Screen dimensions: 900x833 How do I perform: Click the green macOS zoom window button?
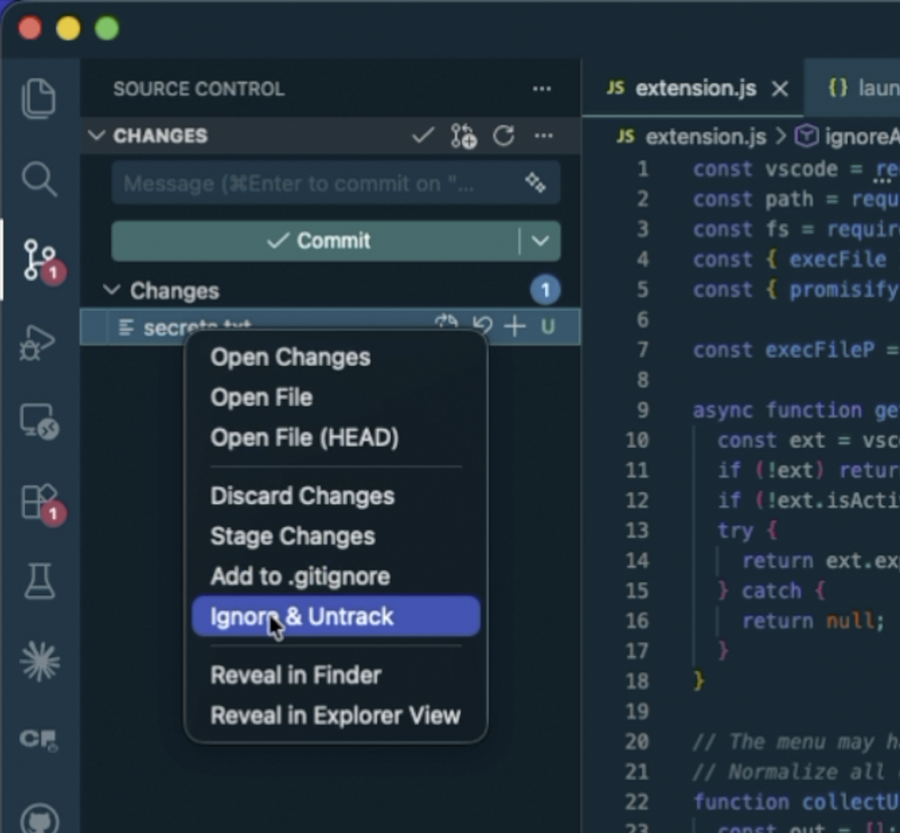pyautogui.click(x=107, y=28)
